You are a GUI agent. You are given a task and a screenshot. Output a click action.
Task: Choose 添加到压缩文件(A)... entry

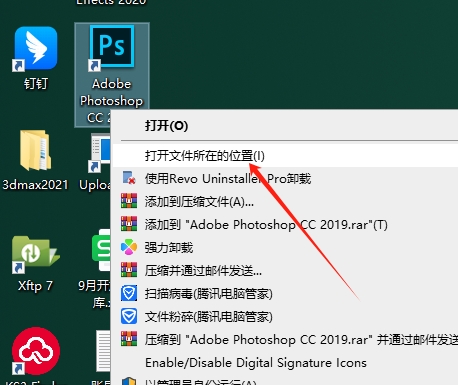(x=285, y=202)
